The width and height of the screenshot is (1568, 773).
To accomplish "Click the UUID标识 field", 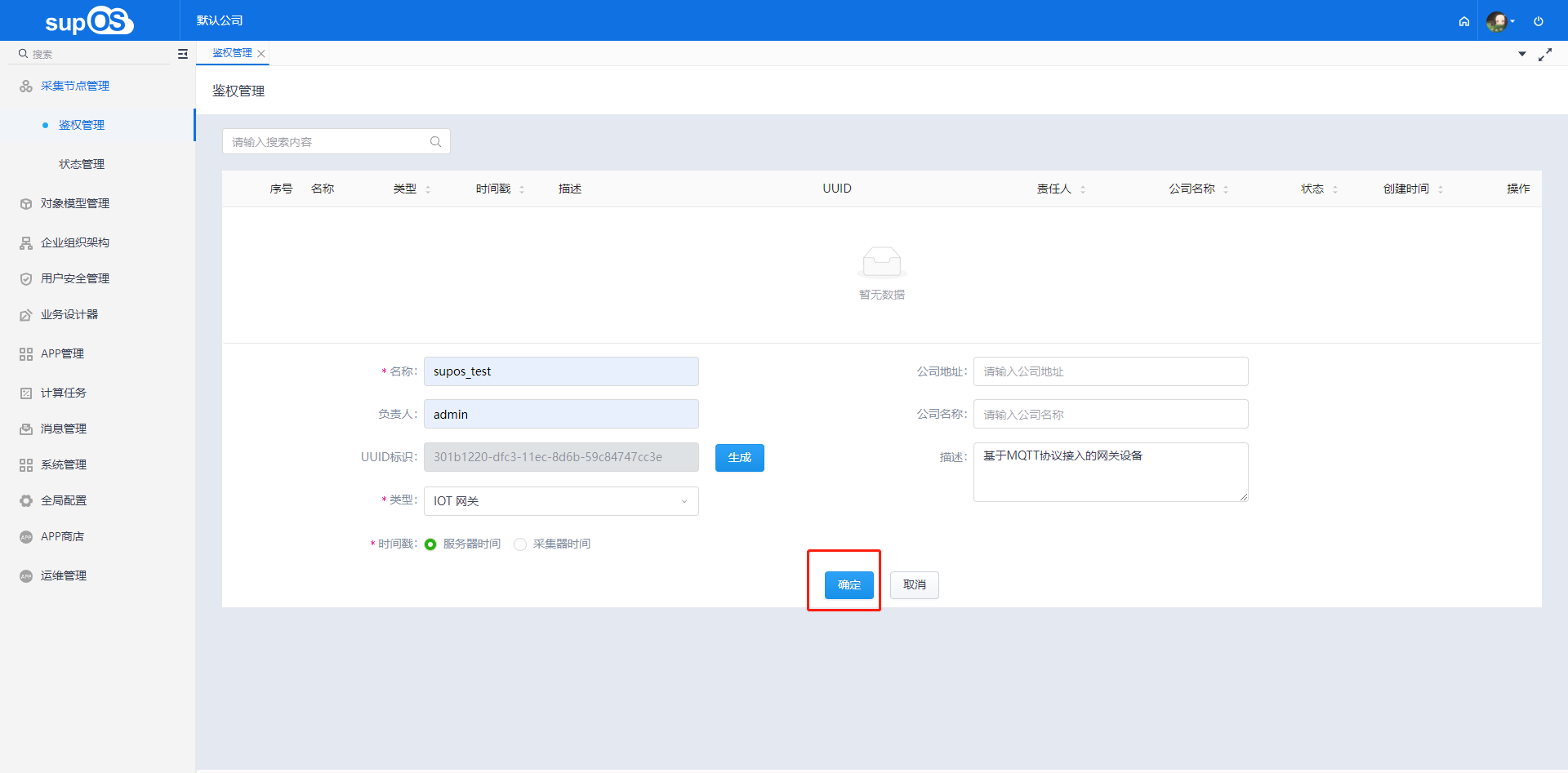I will 561,457.
